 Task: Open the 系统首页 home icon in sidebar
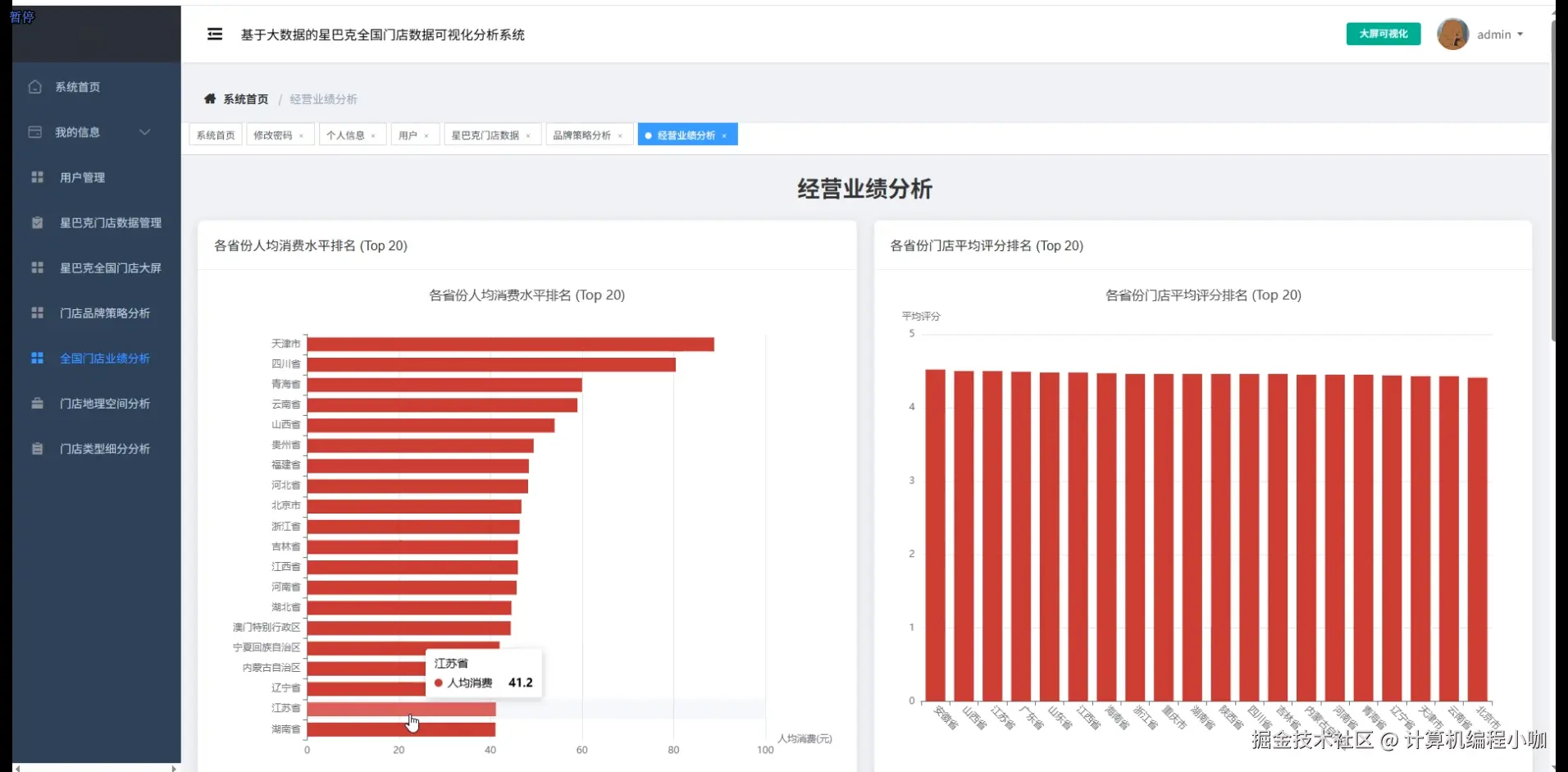(35, 86)
